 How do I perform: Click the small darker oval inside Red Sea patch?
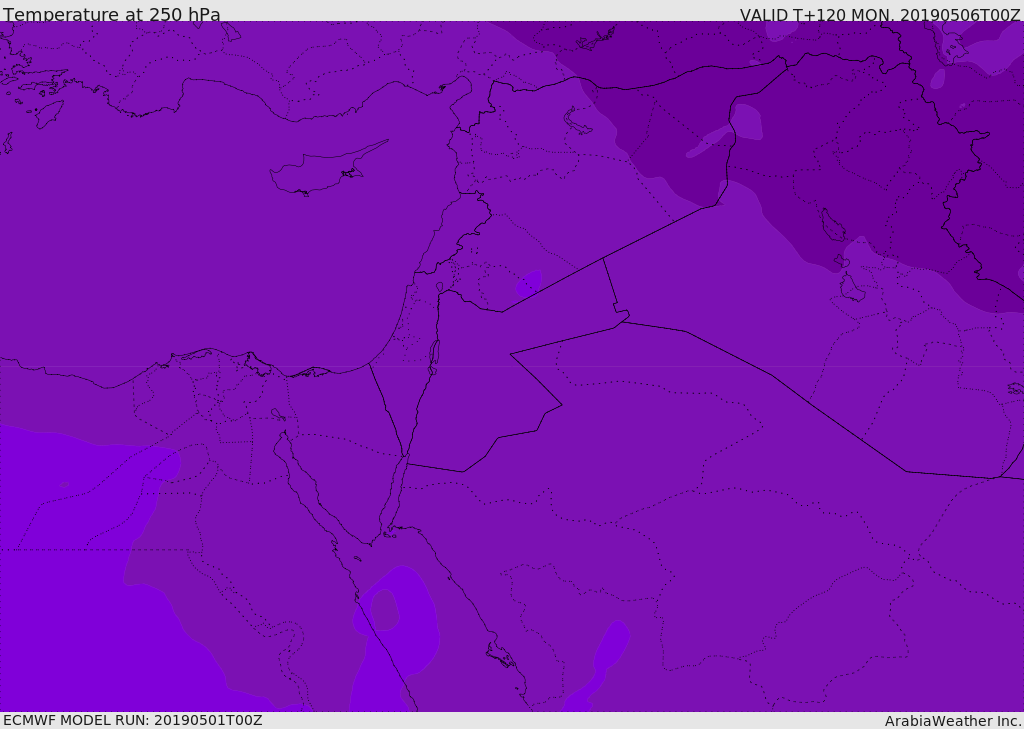[x=385, y=609]
